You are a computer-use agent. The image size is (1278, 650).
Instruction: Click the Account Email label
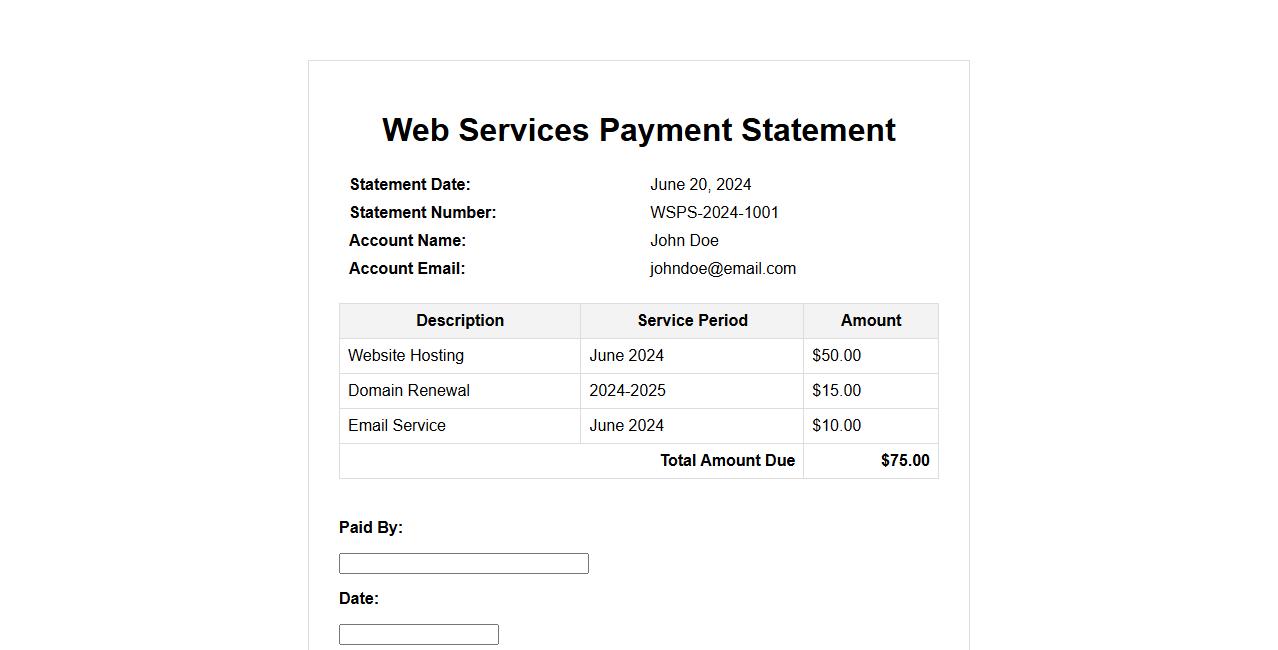pos(407,268)
